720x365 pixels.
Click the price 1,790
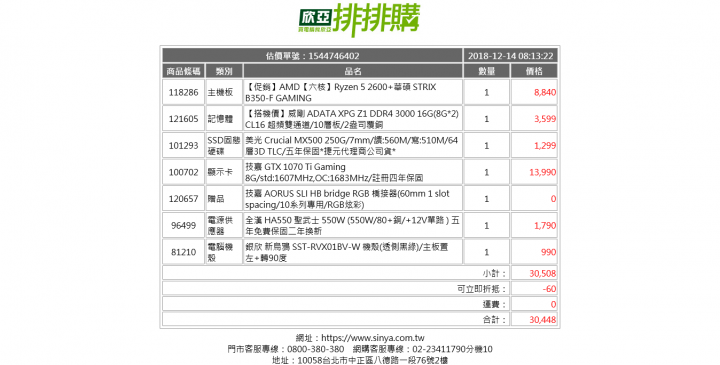(x=545, y=225)
